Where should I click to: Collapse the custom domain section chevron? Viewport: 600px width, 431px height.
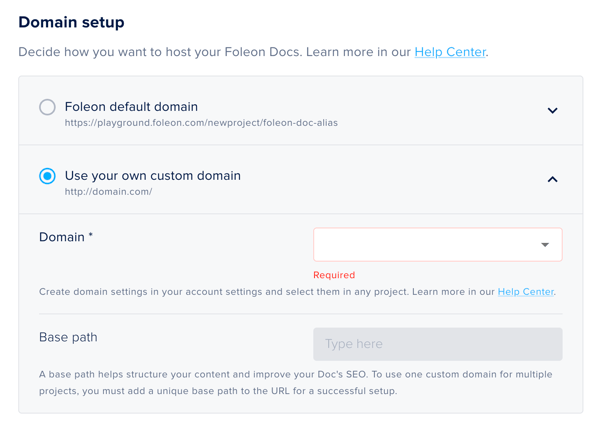(x=552, y=179)
